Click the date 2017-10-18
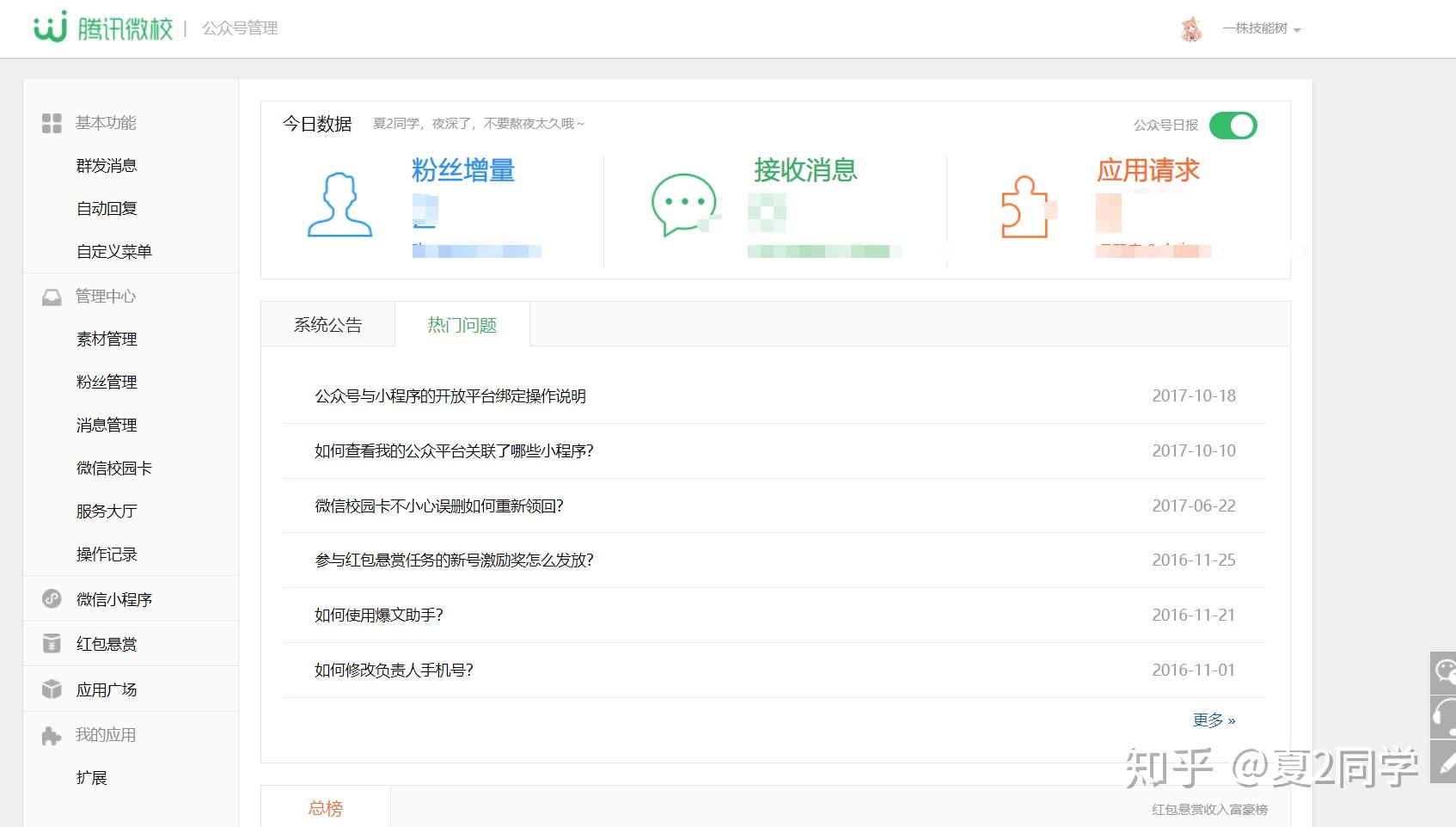1456x827 pixels. pyautogui.click(x=1194, y=395)
